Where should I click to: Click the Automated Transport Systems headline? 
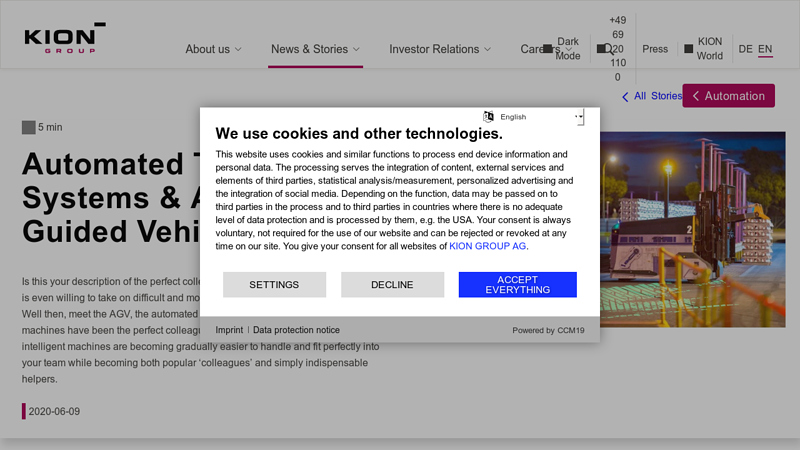point(111,197)
